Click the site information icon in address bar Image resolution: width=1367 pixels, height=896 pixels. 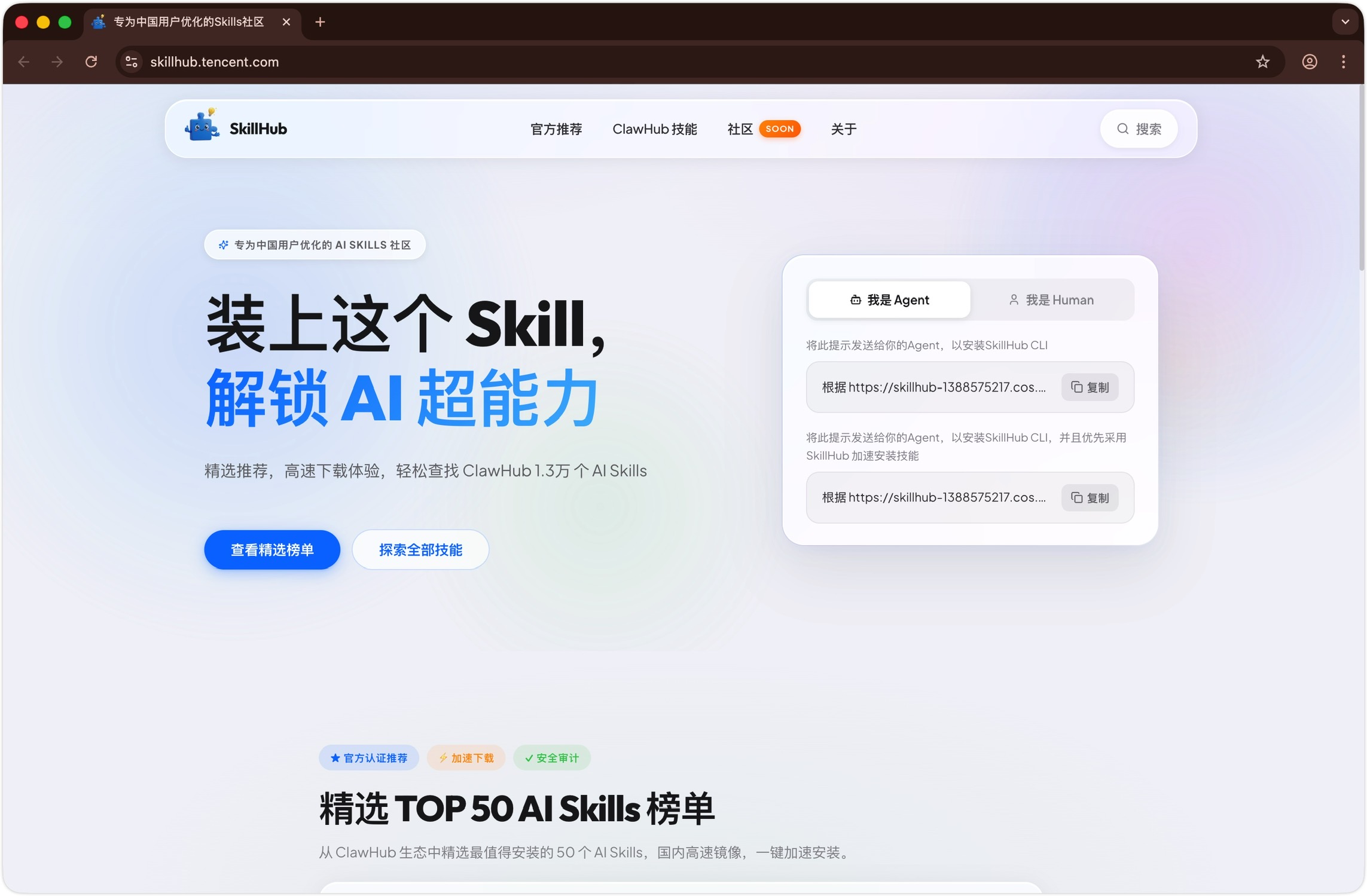tap(132, 62)
